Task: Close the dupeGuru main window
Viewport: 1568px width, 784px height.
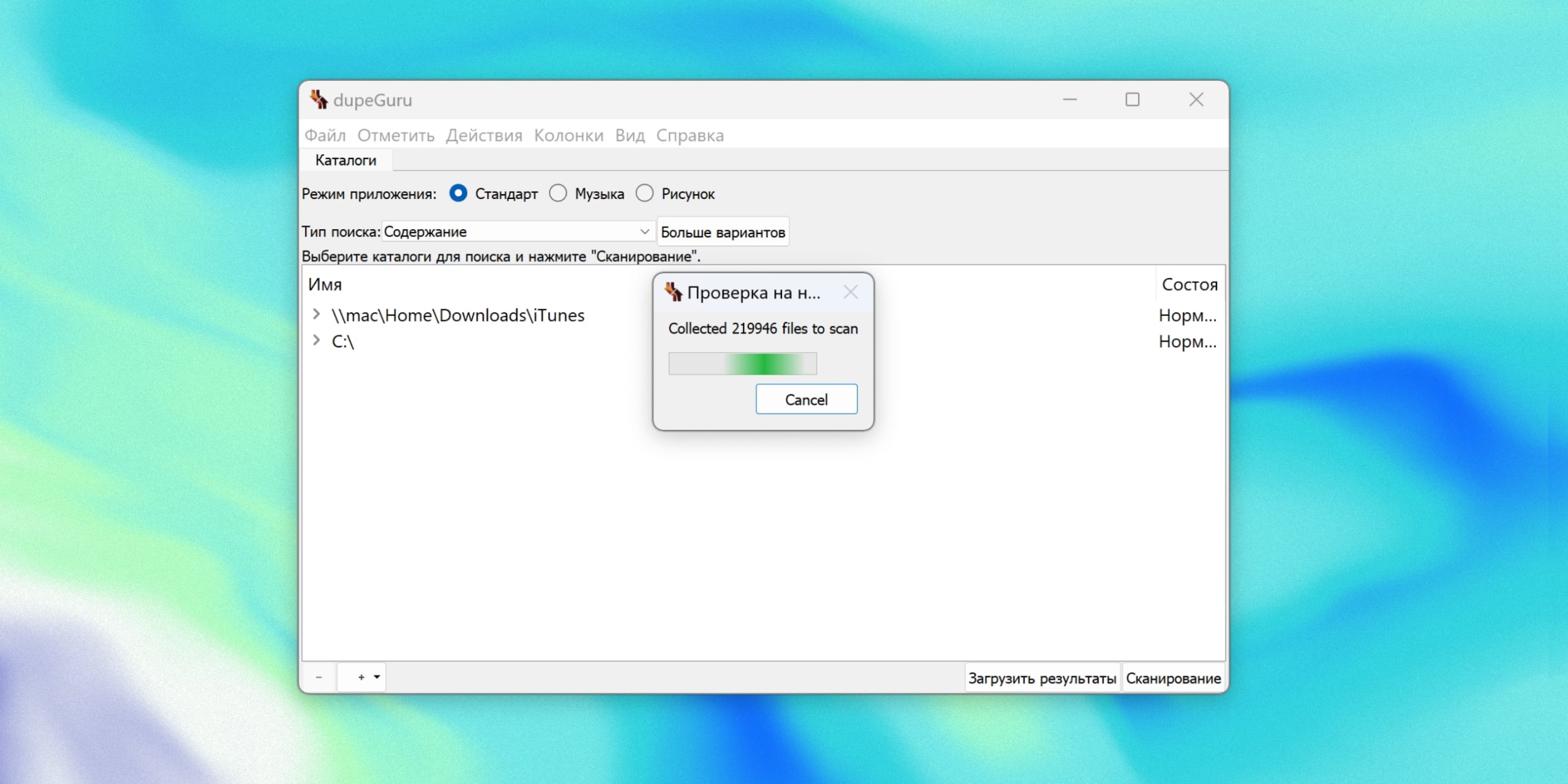Action: point(1196,99)
